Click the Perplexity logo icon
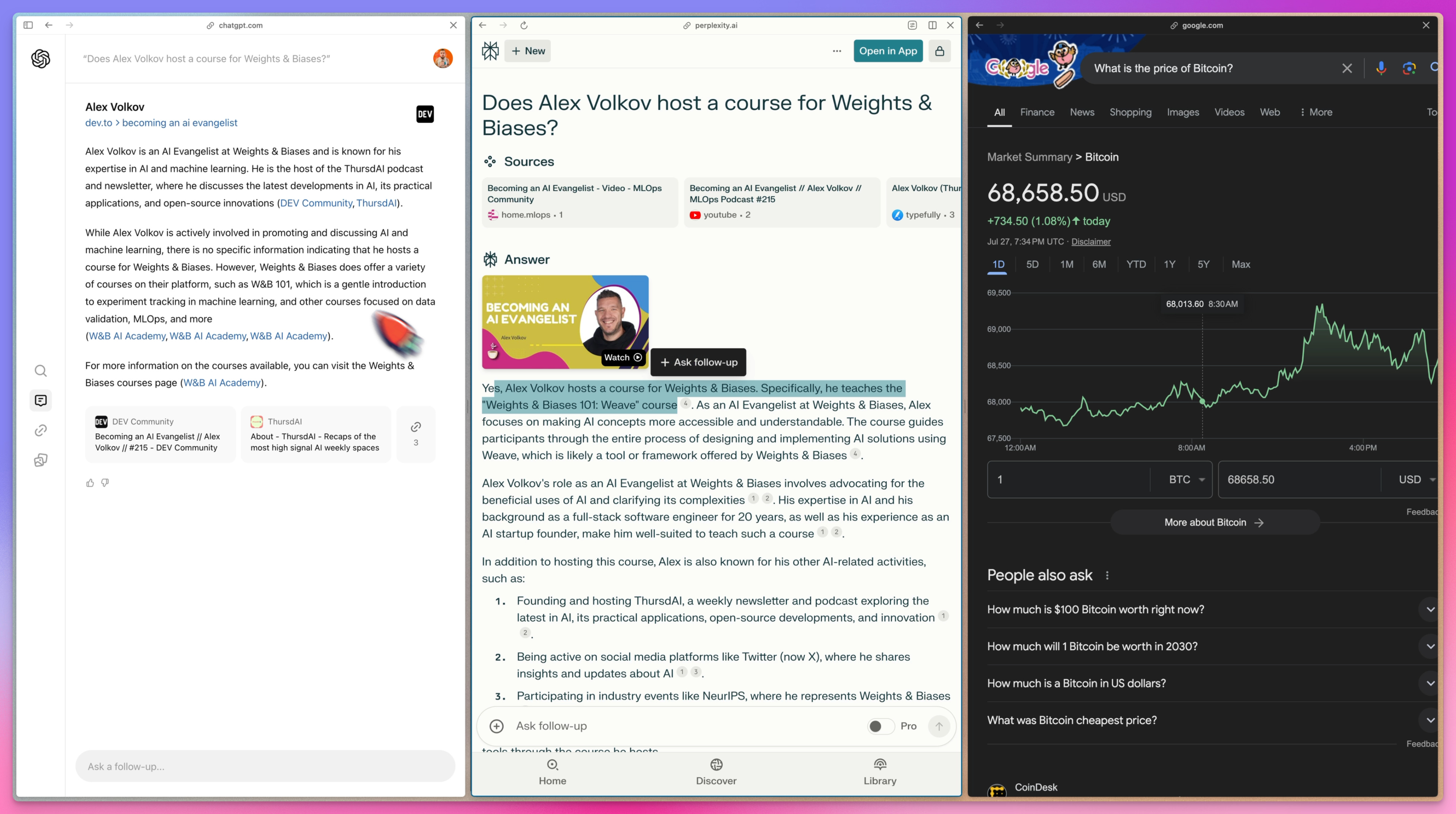 coord(490,51)
